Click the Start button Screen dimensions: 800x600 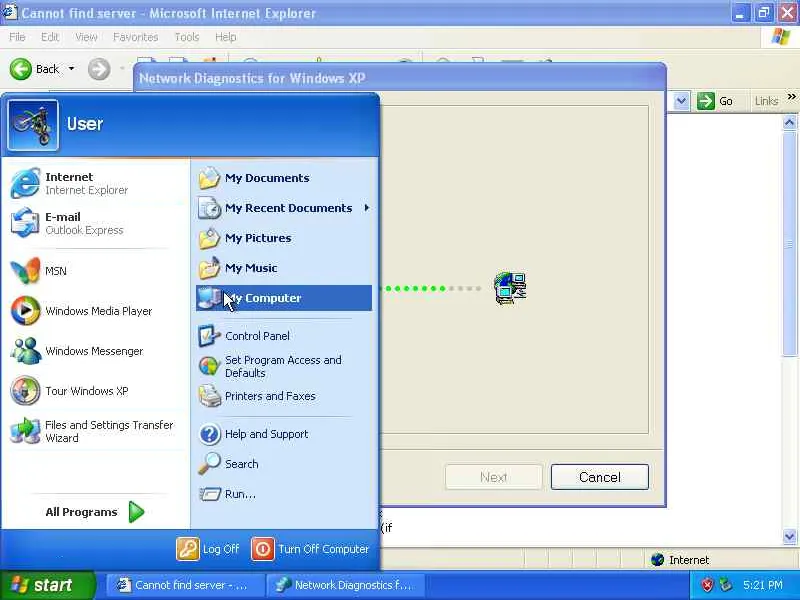point(47,585)
